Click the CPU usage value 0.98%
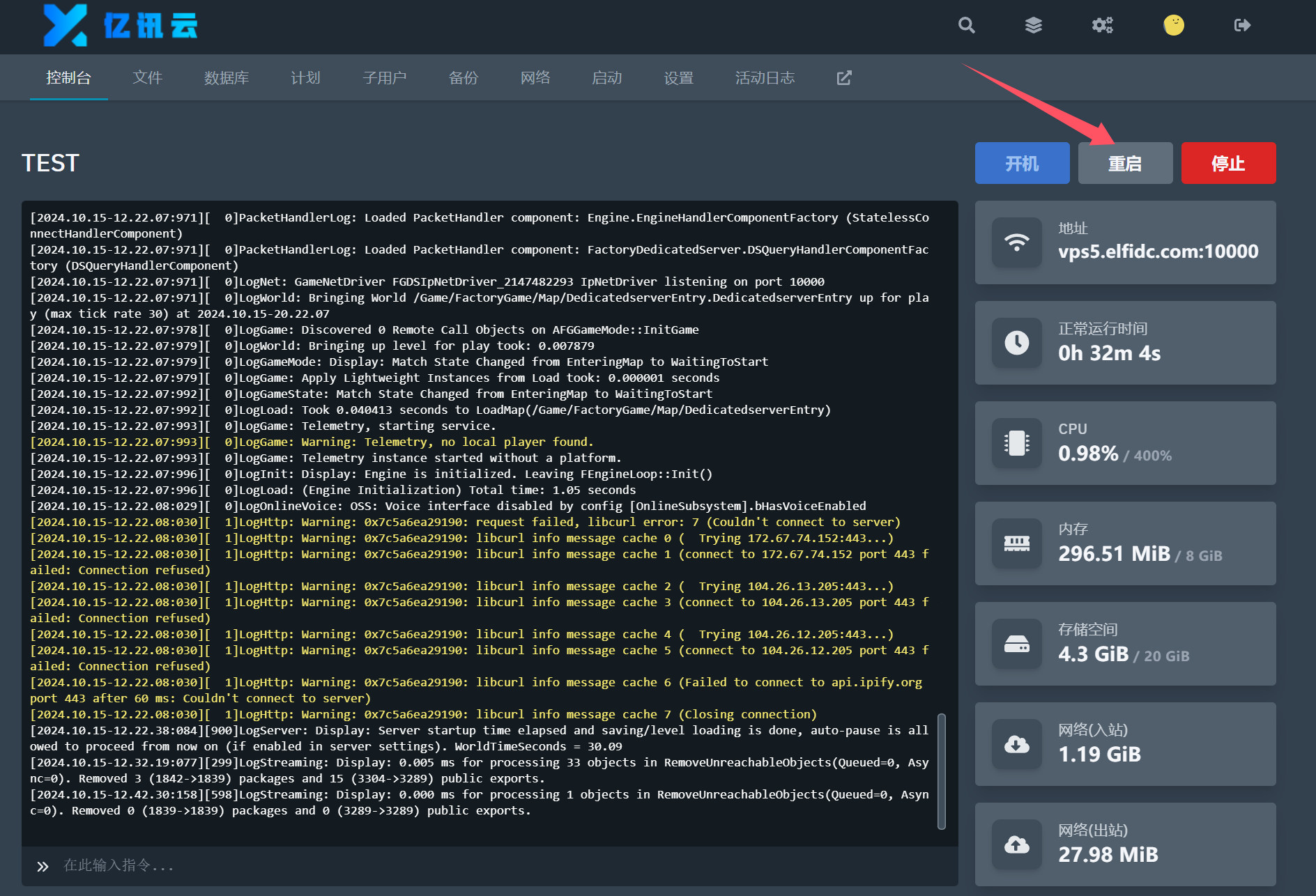 [x=1088, y=454]
